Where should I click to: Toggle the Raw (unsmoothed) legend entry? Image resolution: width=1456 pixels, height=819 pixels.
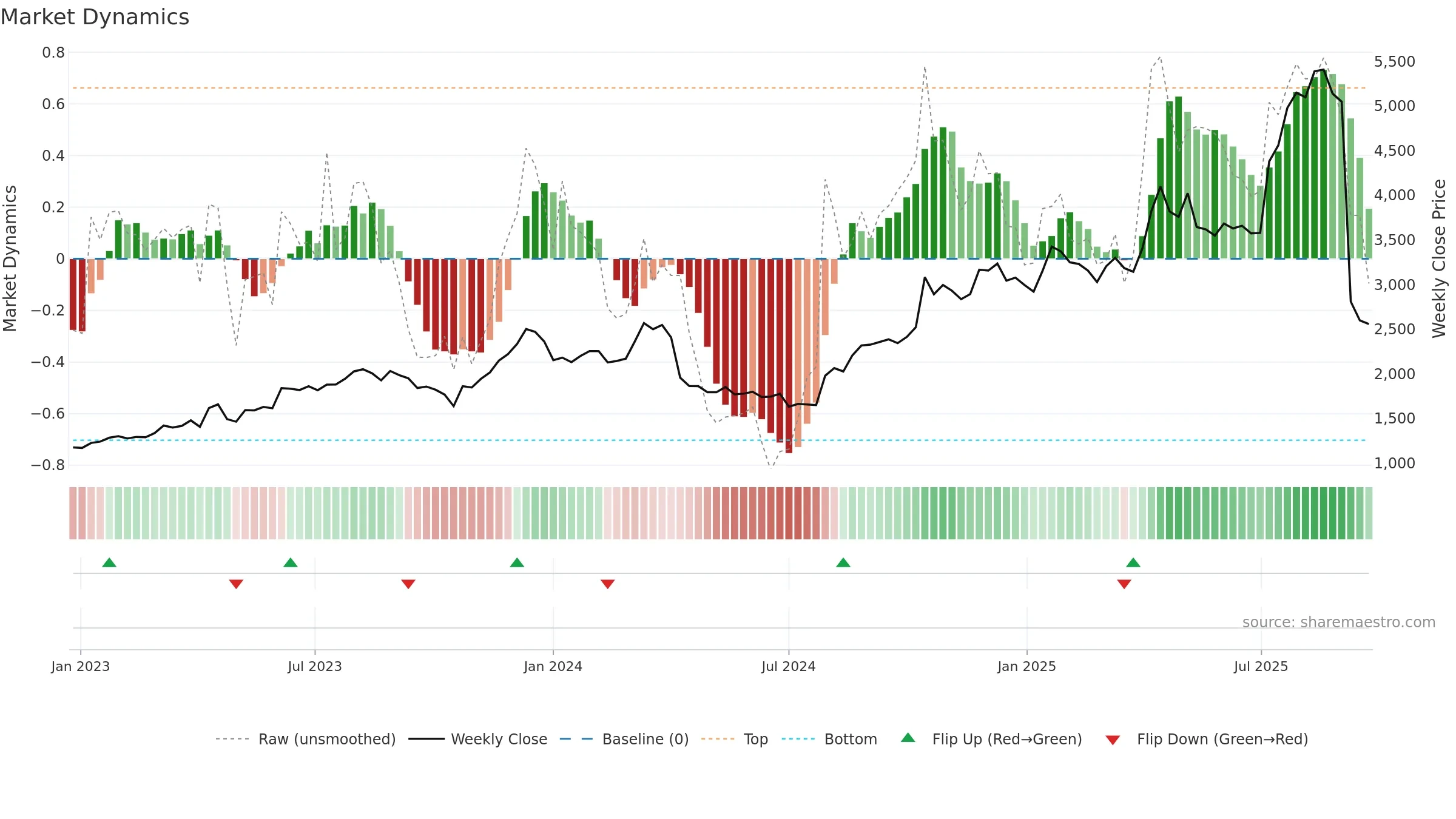click(x=306, y=739)
